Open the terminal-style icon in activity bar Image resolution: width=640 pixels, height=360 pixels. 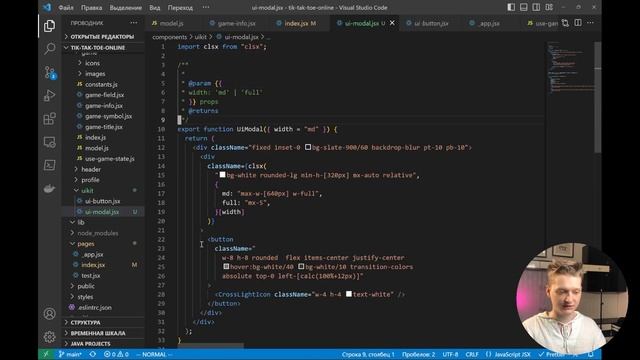(x=49, y=165)
